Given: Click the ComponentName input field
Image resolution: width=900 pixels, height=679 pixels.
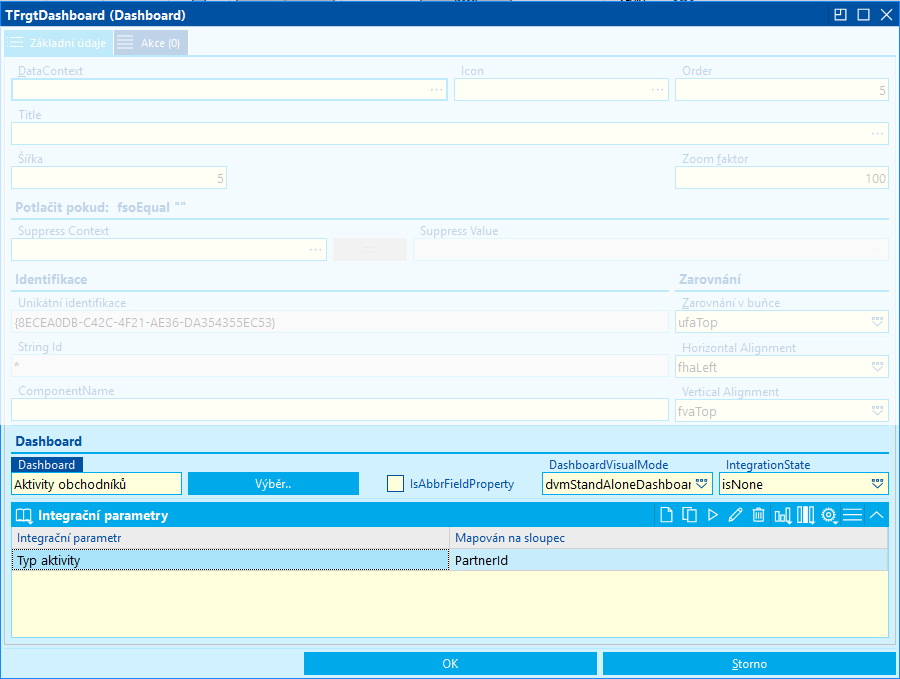Looking at the screenshot, I should pos(340,410).
